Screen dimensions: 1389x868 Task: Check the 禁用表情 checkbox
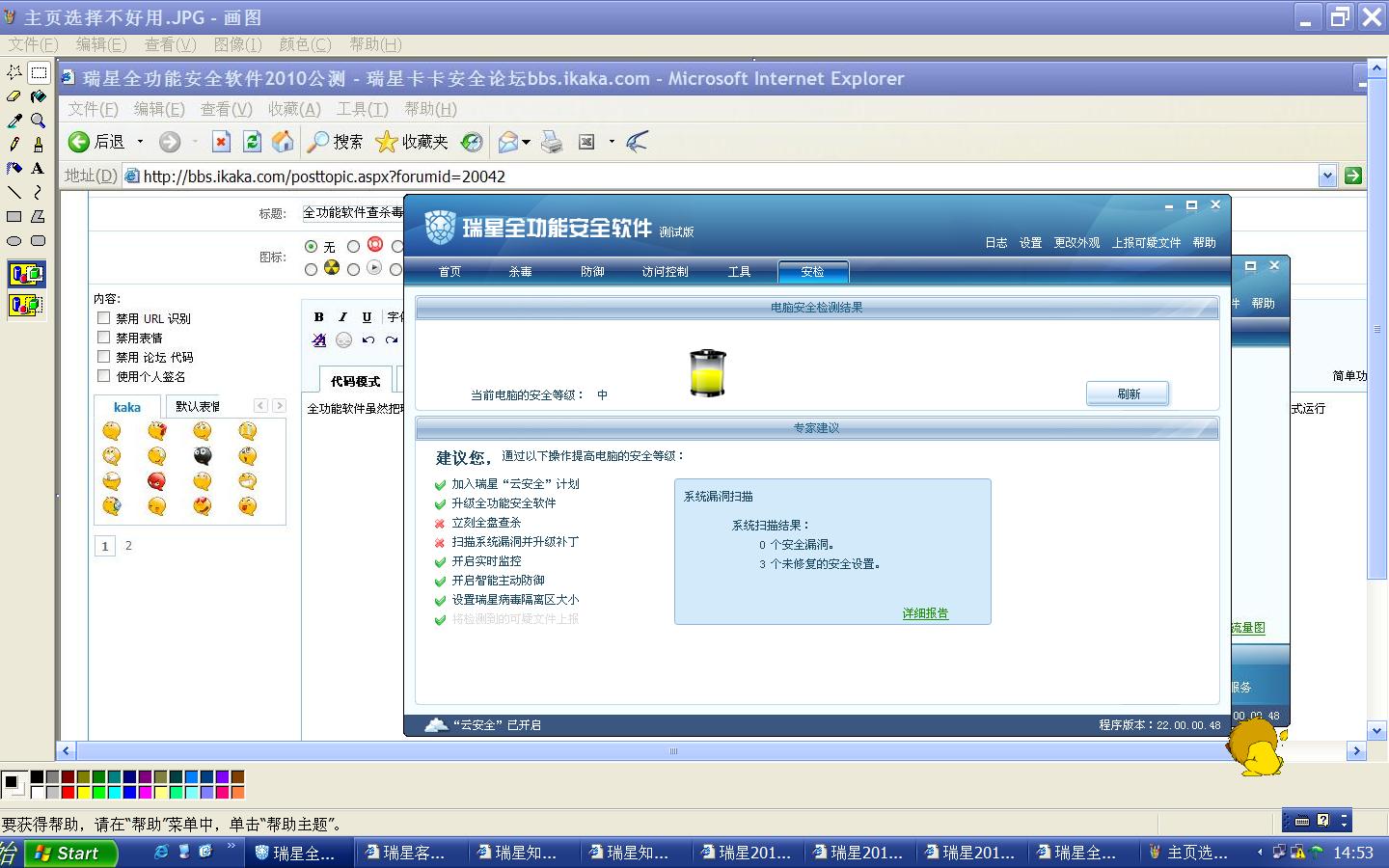[x=103, y=338]
